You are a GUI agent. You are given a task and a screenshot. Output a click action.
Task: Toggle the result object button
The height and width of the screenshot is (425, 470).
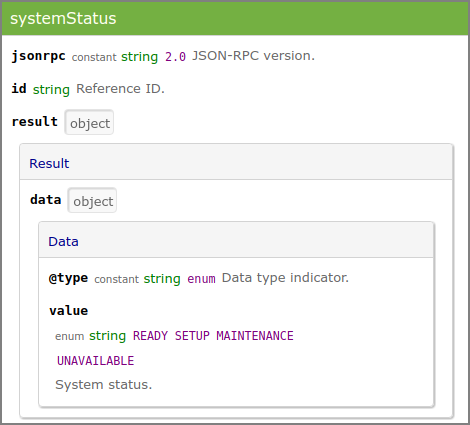[x=89, y=123]
